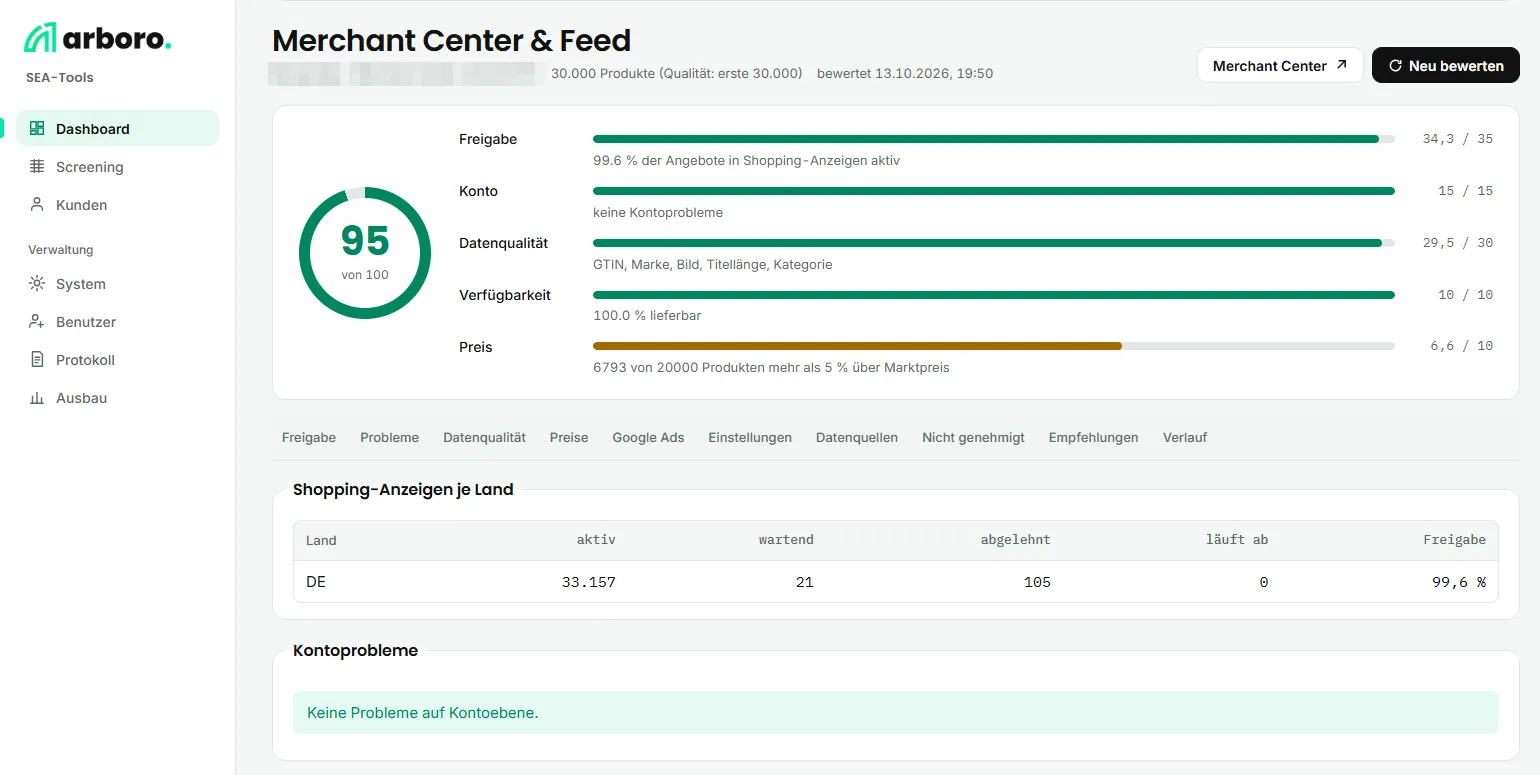Click the abgelehnt value 105
1540x775 pixels.
click(1037, 581)
